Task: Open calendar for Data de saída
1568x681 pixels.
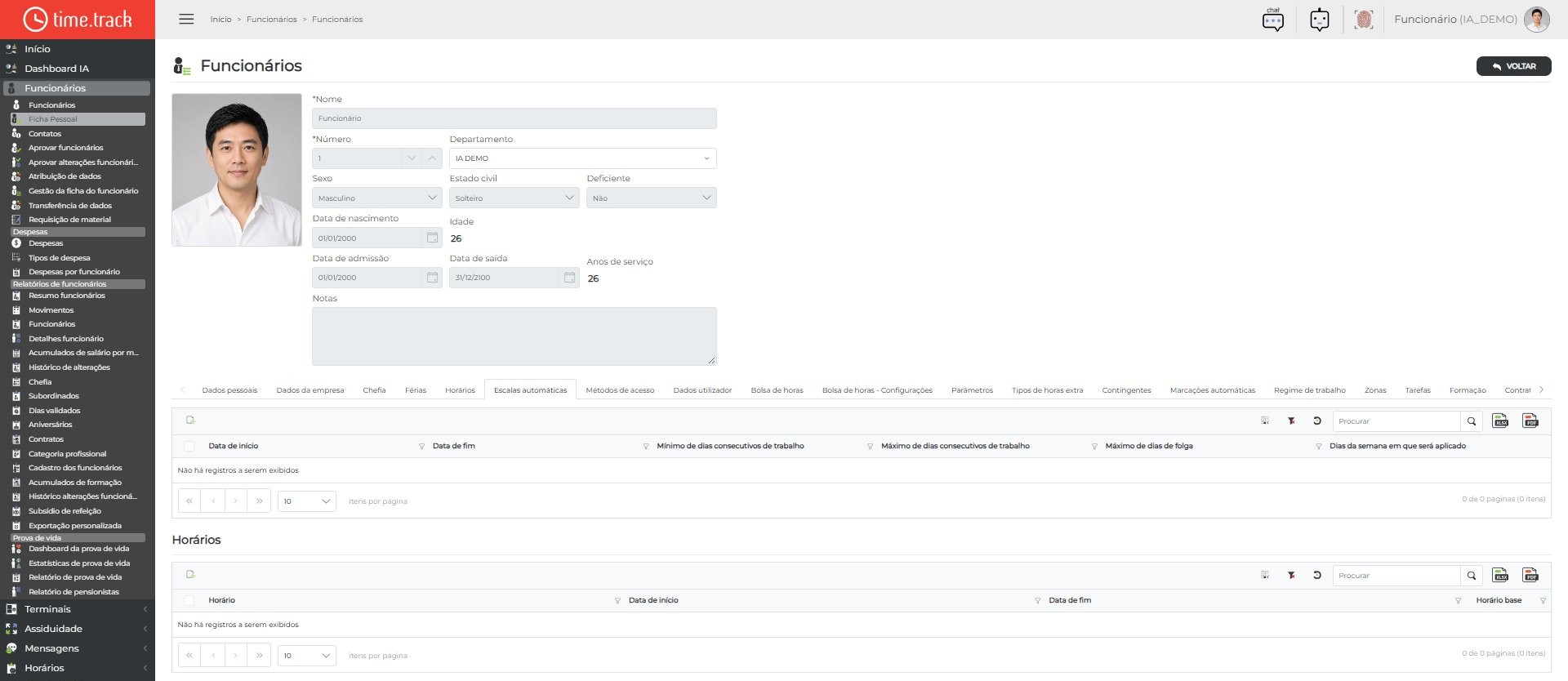Action: click(569, 278)
